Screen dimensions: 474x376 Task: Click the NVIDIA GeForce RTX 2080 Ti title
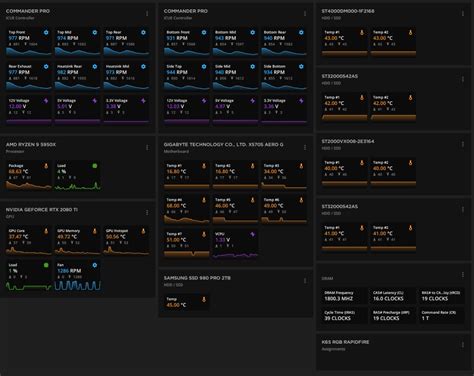click(42, 209)
